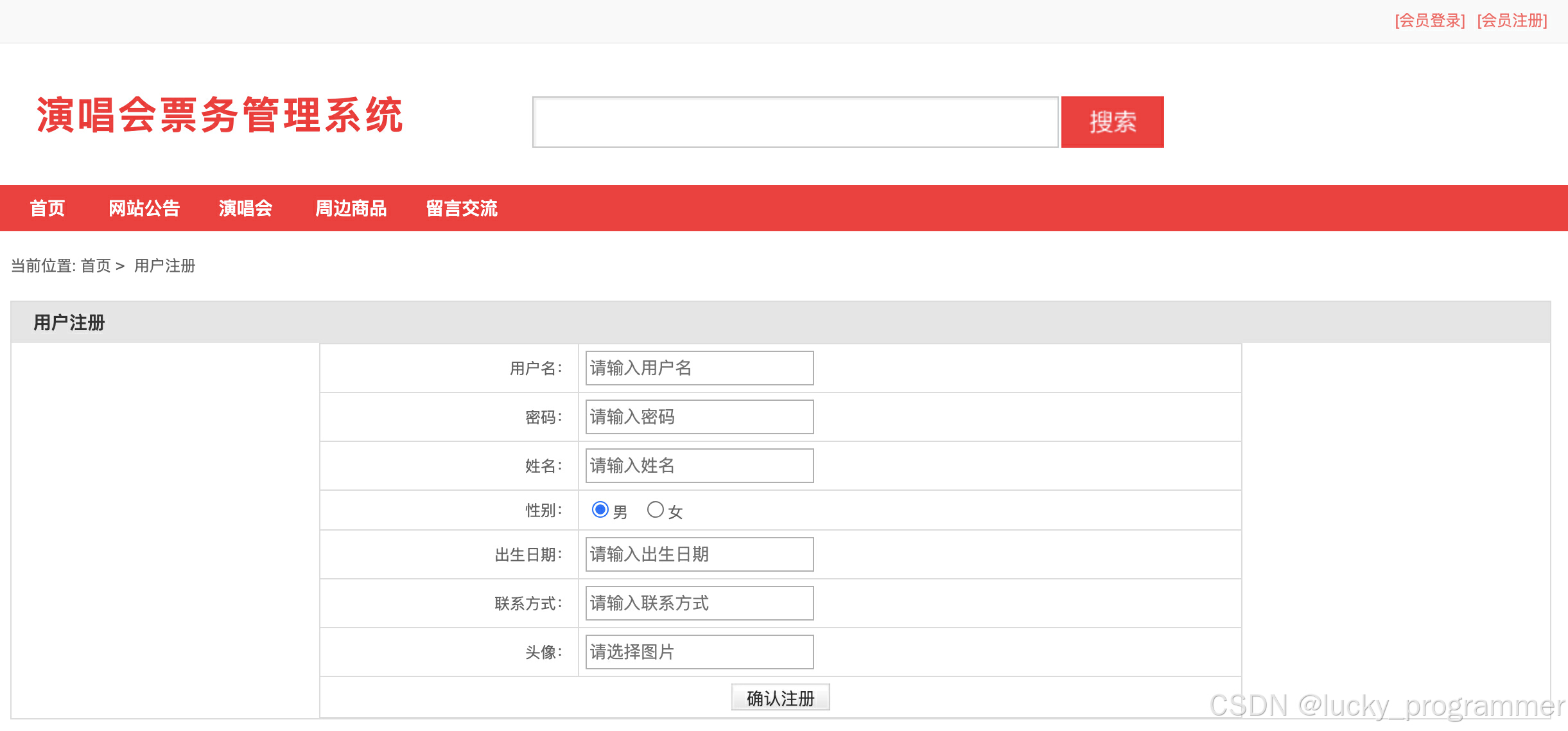The height and width of the screenshot is (731, 1568).
Task: Open 留言交流 navigation item
Action: click(x=462, y=208)
